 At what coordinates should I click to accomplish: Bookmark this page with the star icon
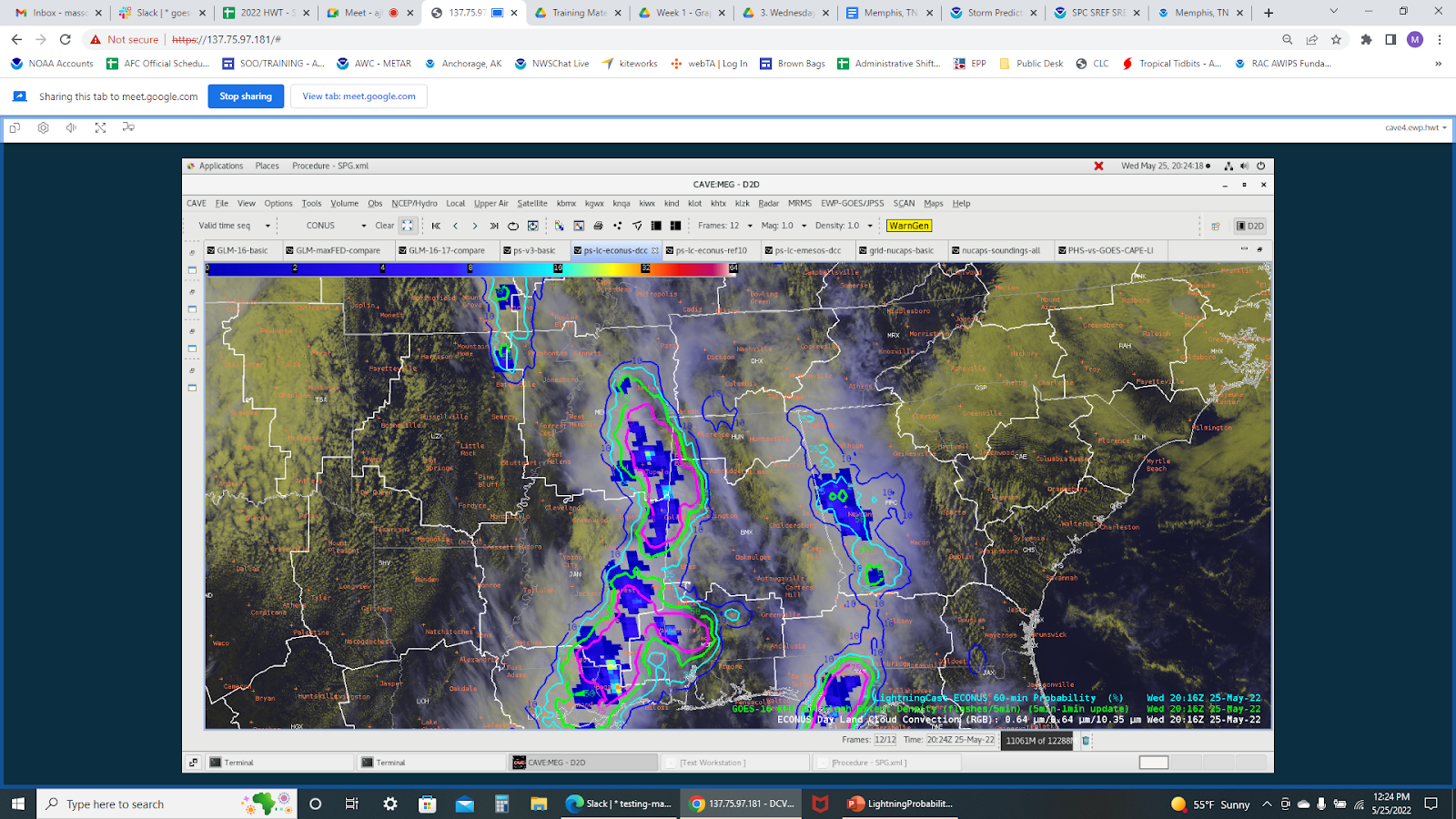[1336, 39]
